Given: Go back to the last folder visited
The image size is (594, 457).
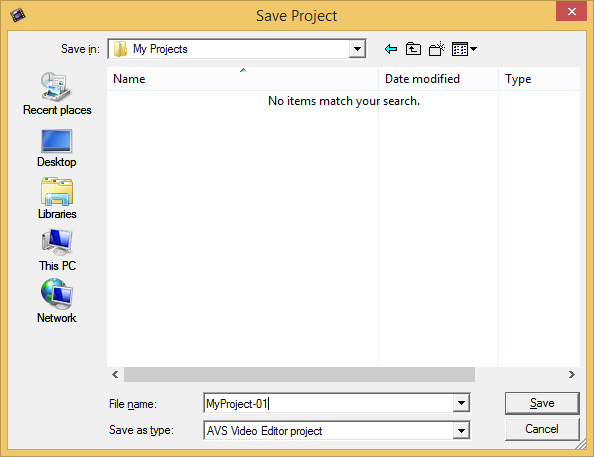Looking at the screenshot, I should click(x=391, y=49).
